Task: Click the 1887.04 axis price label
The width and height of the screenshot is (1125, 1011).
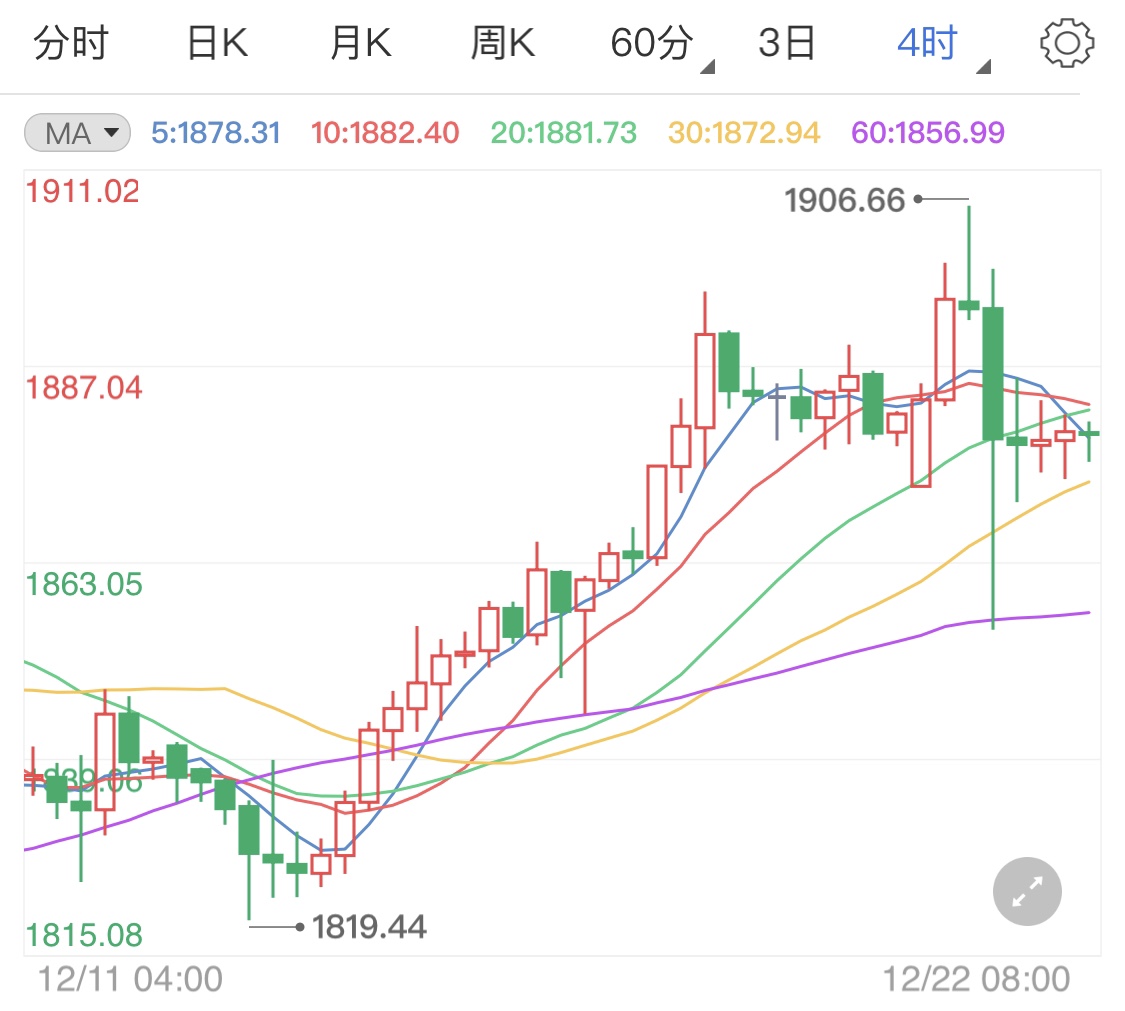Action: [84, 388]
